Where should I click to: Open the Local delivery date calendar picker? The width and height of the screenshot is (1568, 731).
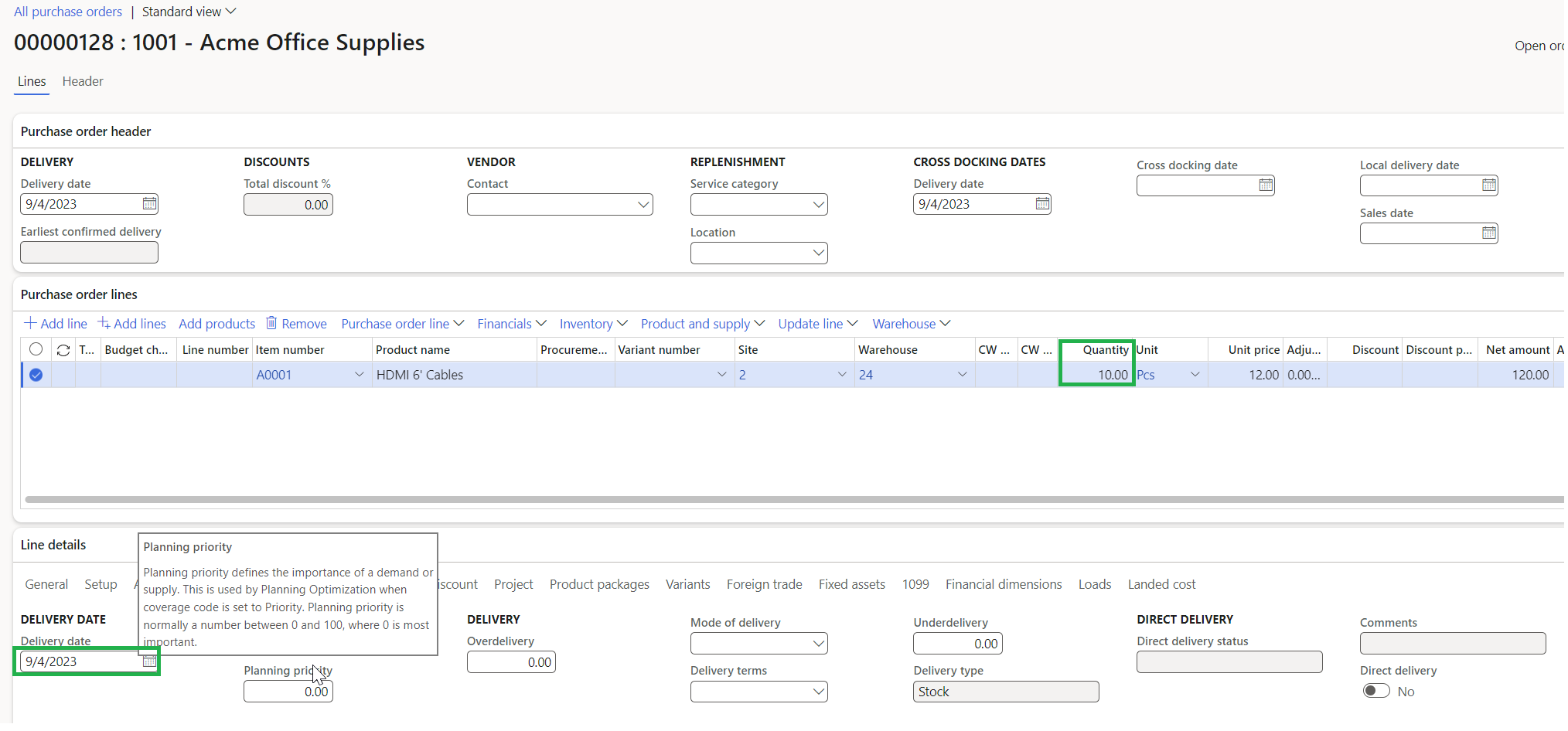click(1488, 185)
